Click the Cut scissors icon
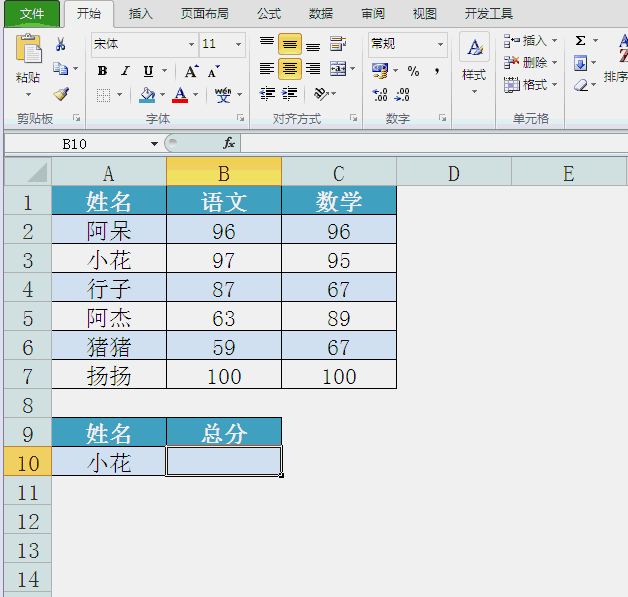 (x=61, y=44)
